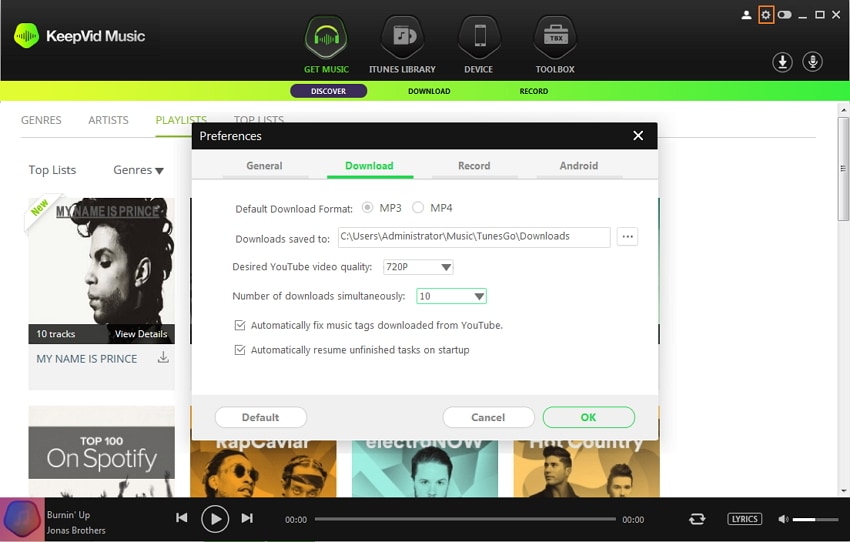Image resolution: width=850 pixels, height=542 pixels.
Task: Click View Details on Prince playlist
Action: tap(141, 334)
